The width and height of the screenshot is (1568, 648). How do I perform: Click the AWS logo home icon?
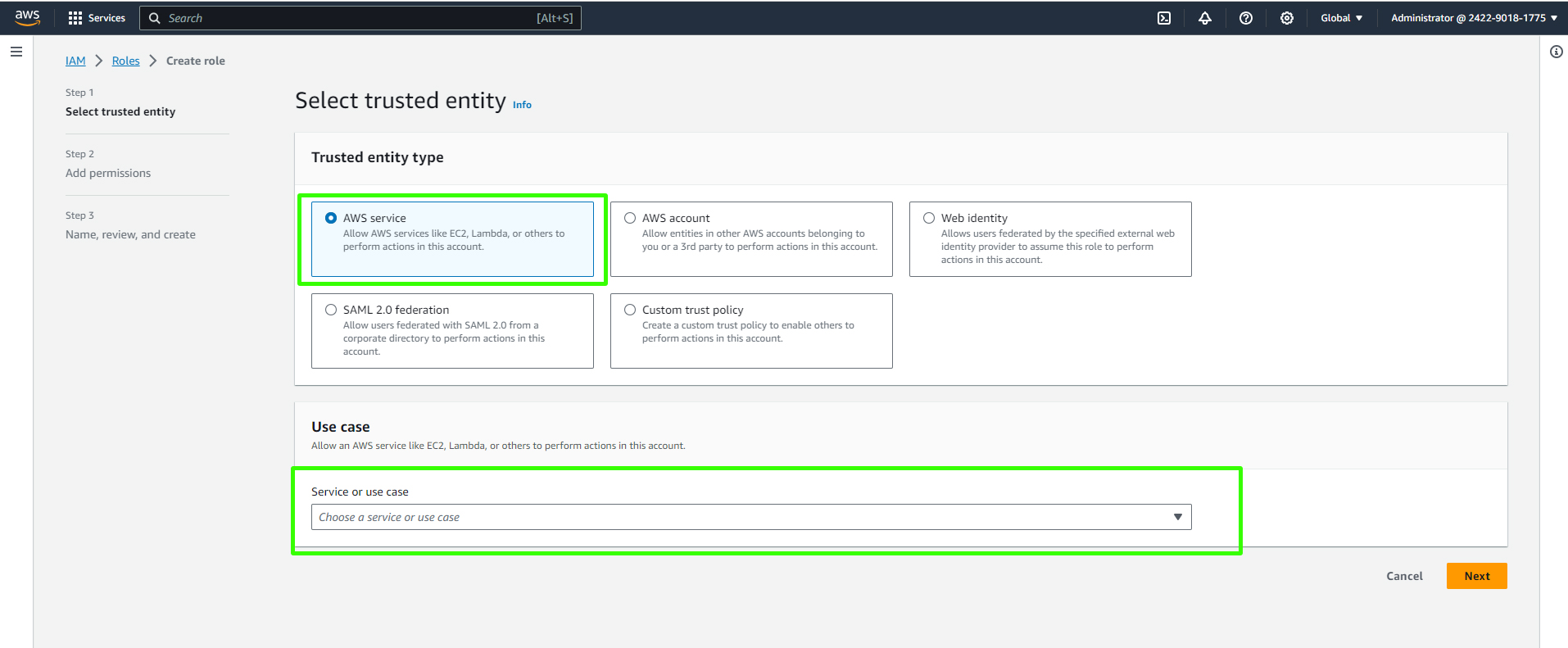click(27, 18)
